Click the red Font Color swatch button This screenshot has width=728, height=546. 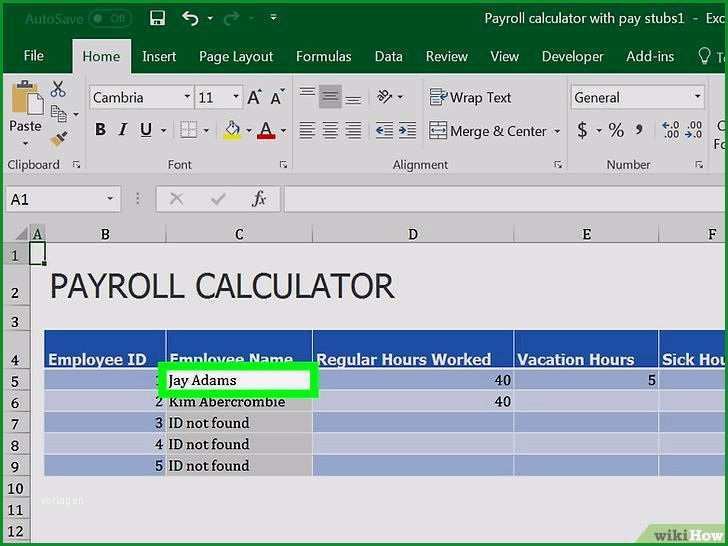click(x=266, y=130)
